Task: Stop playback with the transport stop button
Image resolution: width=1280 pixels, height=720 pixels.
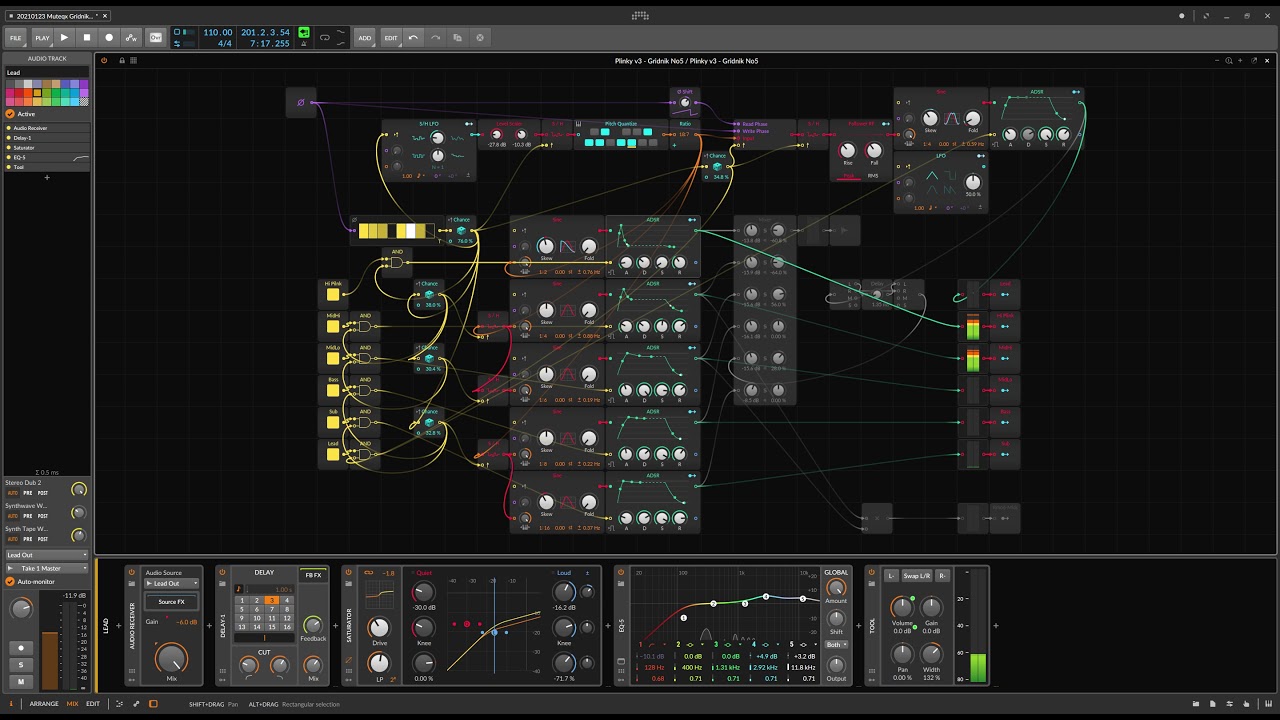Action: [87, 38]
